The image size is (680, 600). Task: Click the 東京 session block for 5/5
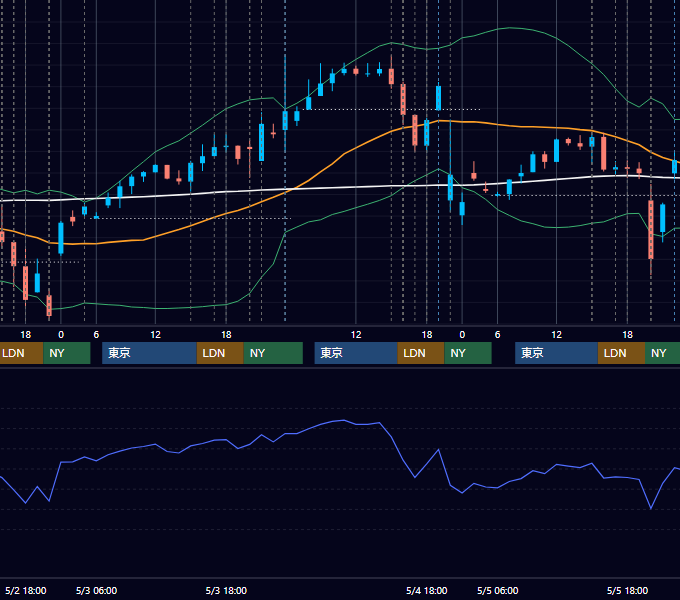coord(556,353)
